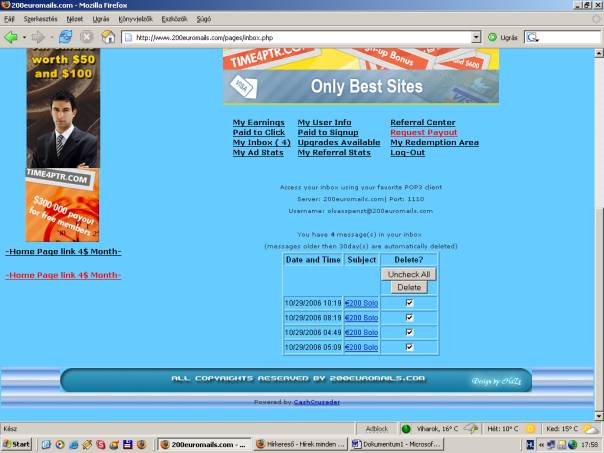Click the Reload page toolbar icon
604x453 pixels.
66,37
